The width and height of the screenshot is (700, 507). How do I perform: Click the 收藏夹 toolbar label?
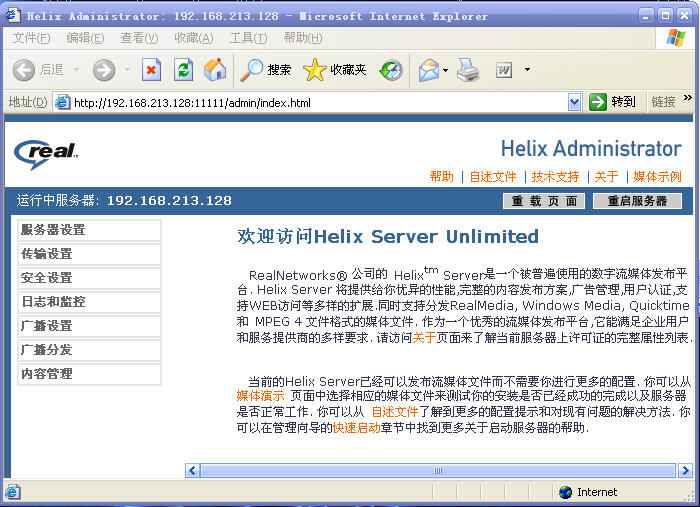click(x=348, y=70)
